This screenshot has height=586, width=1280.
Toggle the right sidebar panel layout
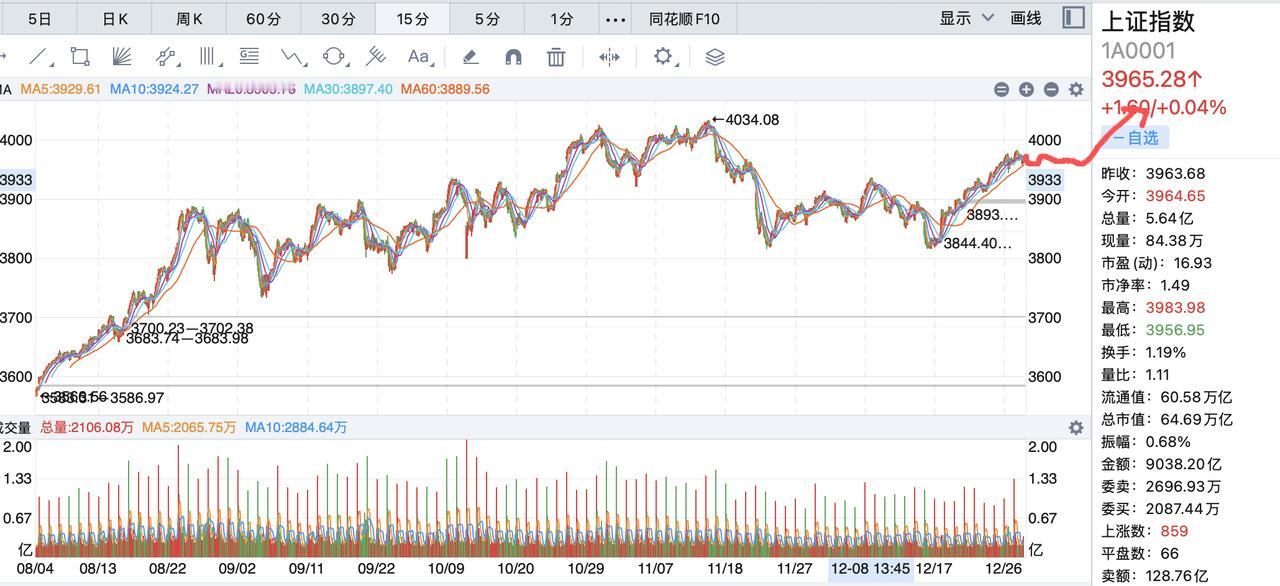click(x=1073, y=18)
